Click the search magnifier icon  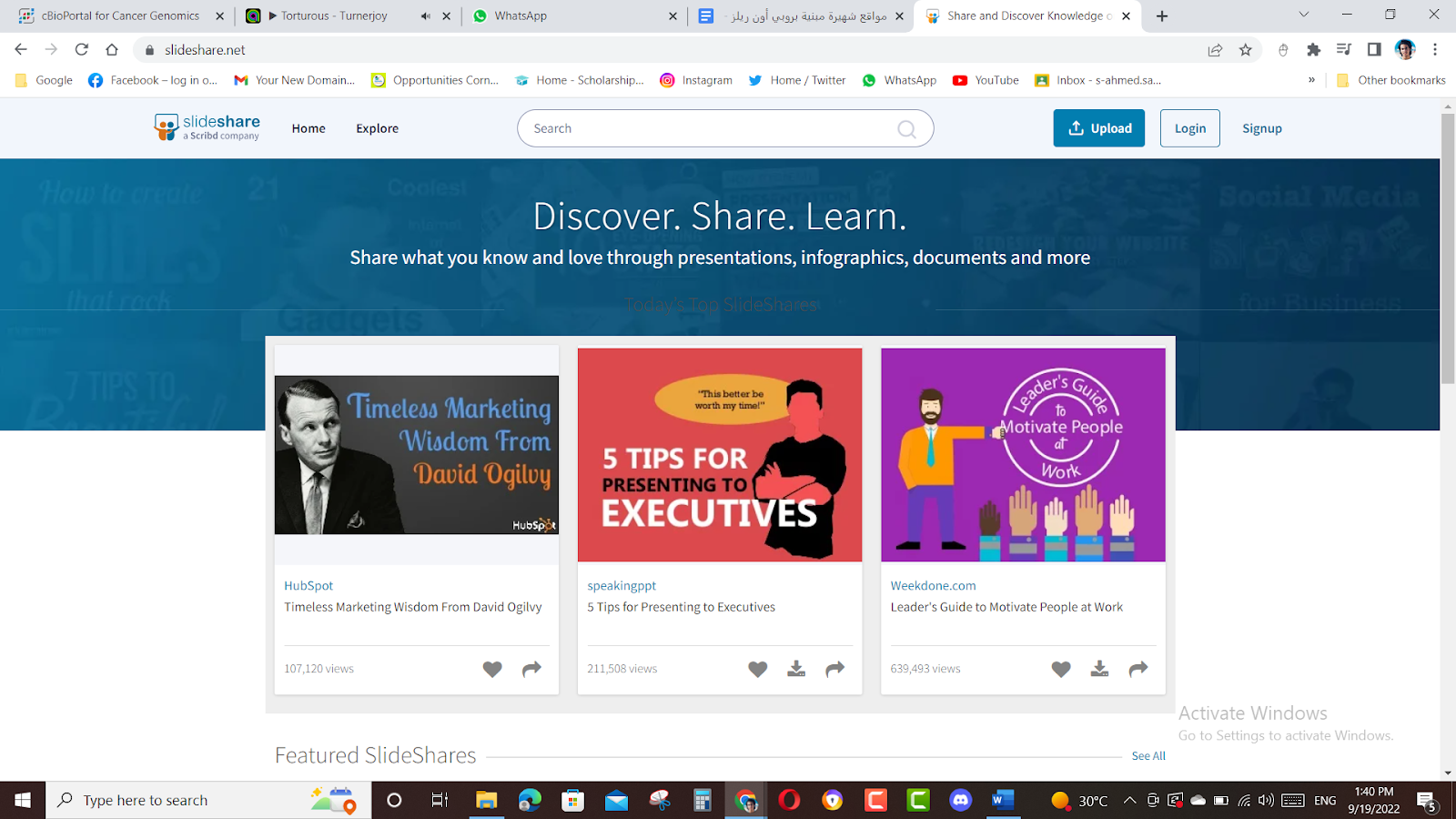pos(906,129)
